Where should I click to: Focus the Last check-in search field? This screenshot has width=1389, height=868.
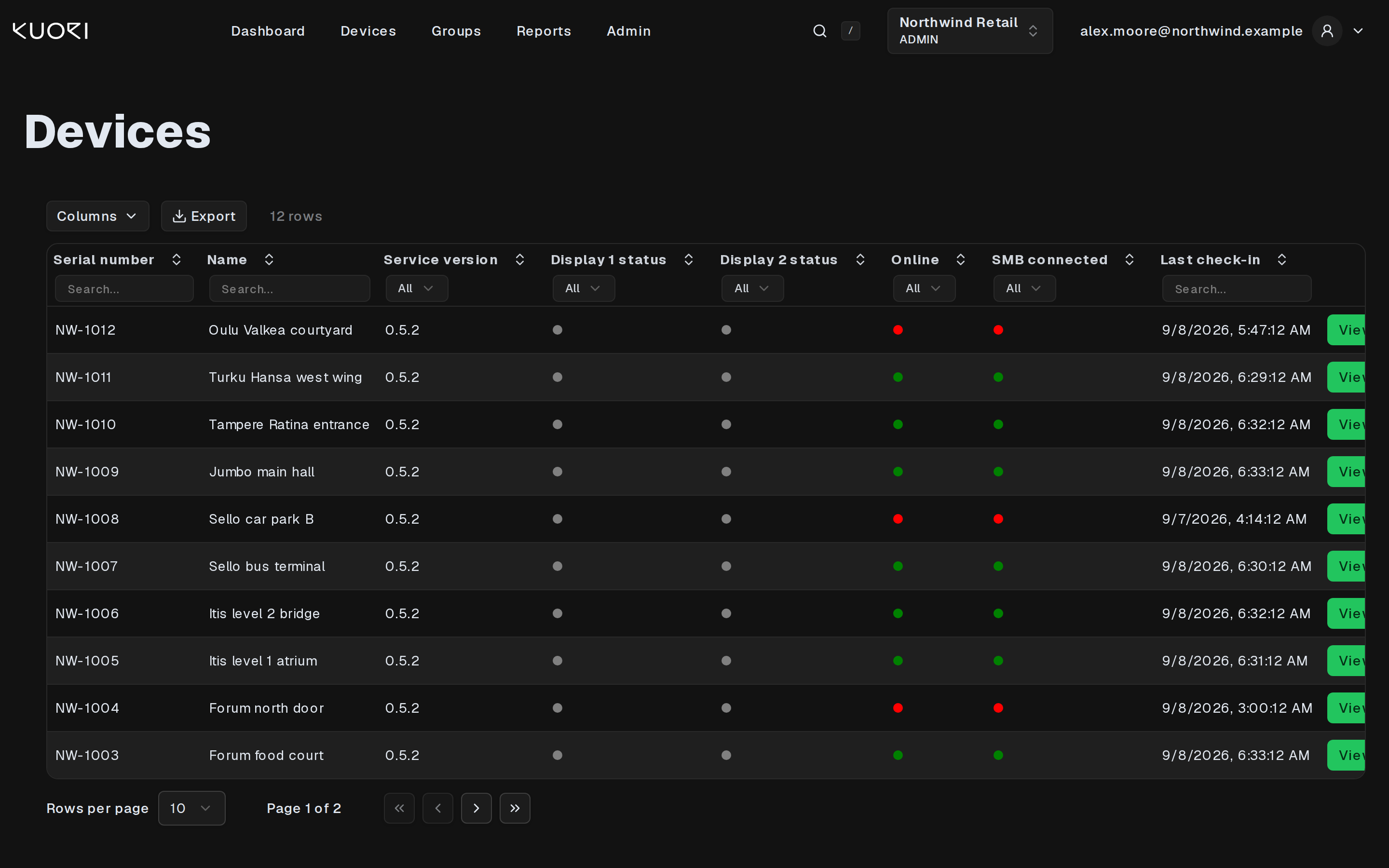(x=1237, y=288)
